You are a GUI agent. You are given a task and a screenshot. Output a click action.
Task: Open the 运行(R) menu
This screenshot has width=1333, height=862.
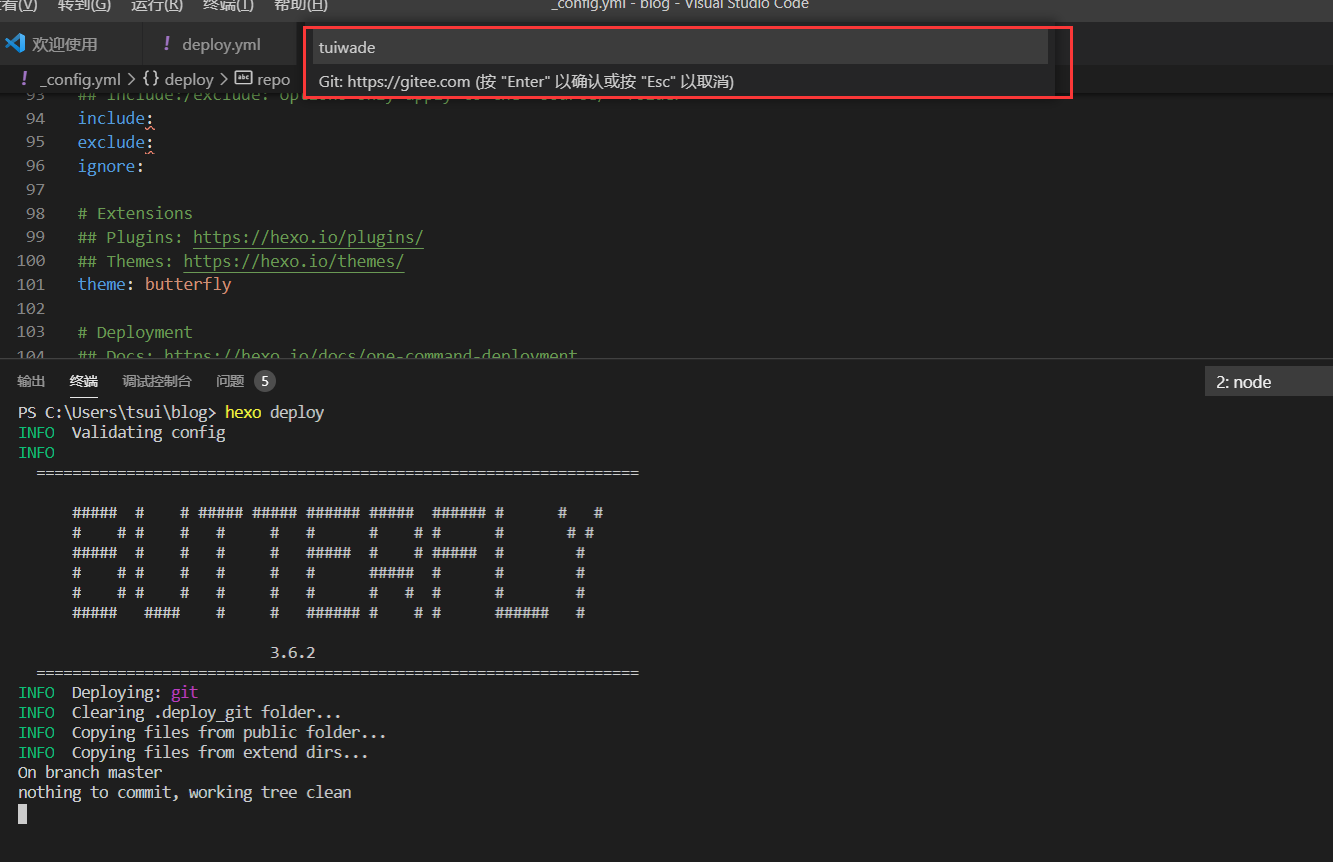point(157,5)
